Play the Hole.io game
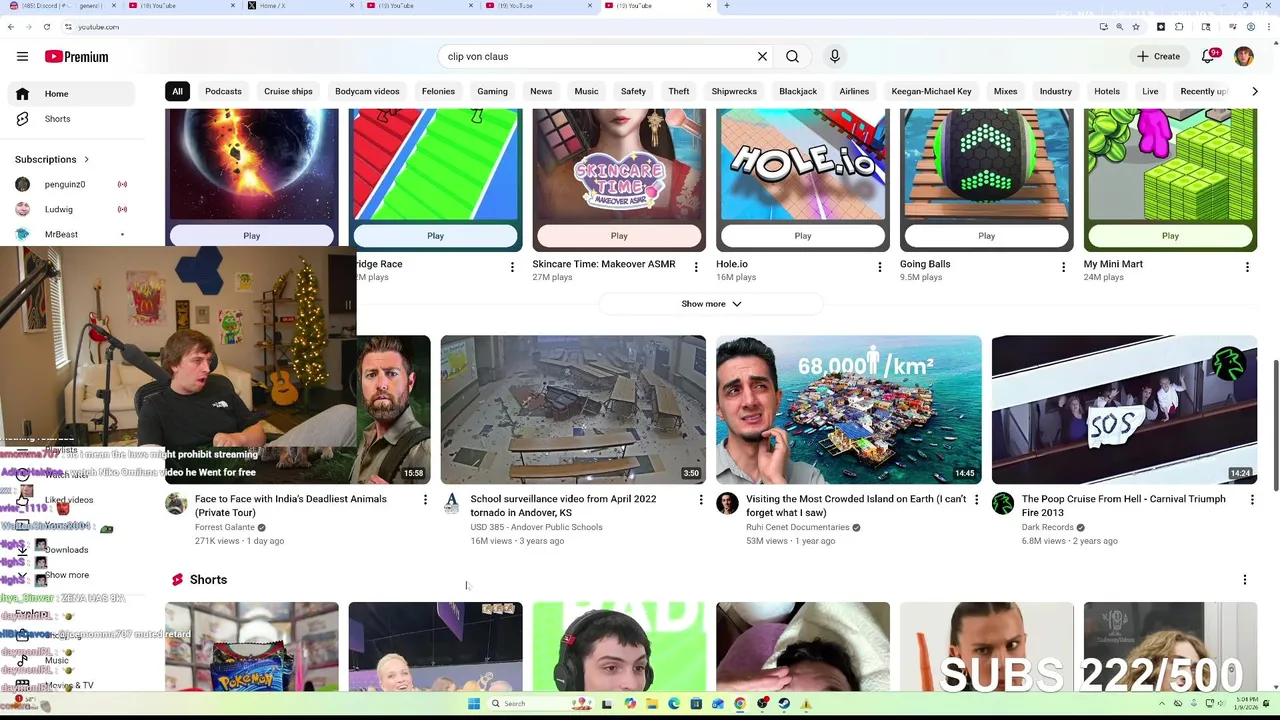 pyautogui.click(x=803, y=236)
